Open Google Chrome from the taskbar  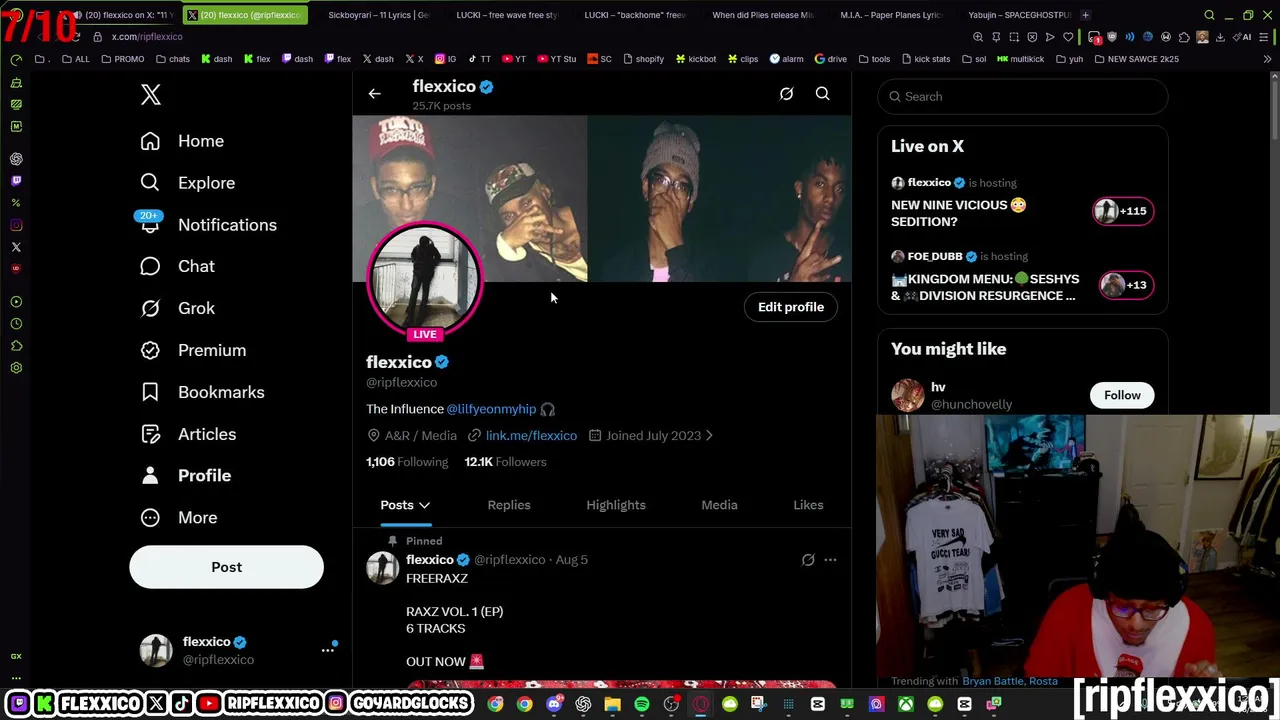524,705
